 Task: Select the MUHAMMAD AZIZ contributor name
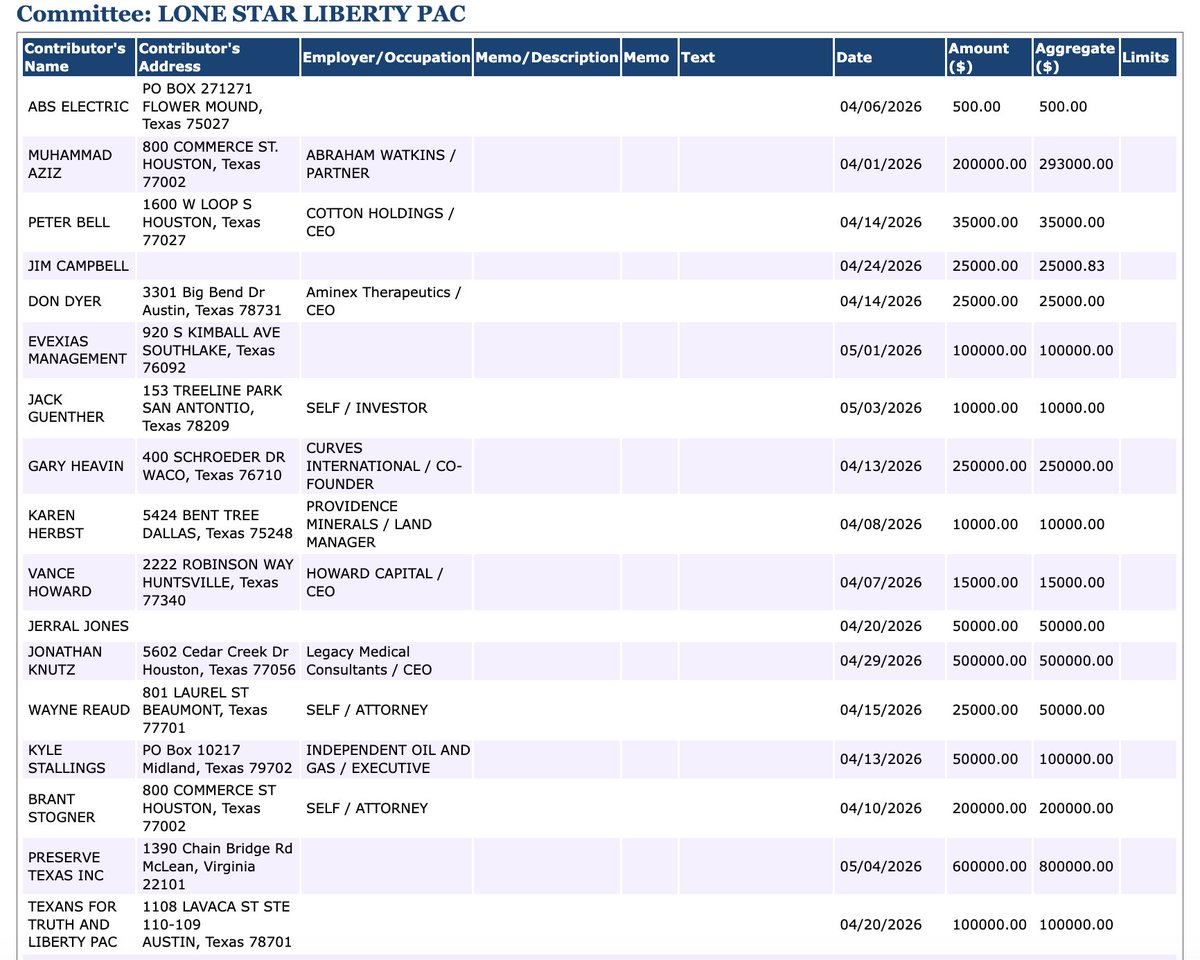point(70,164)
